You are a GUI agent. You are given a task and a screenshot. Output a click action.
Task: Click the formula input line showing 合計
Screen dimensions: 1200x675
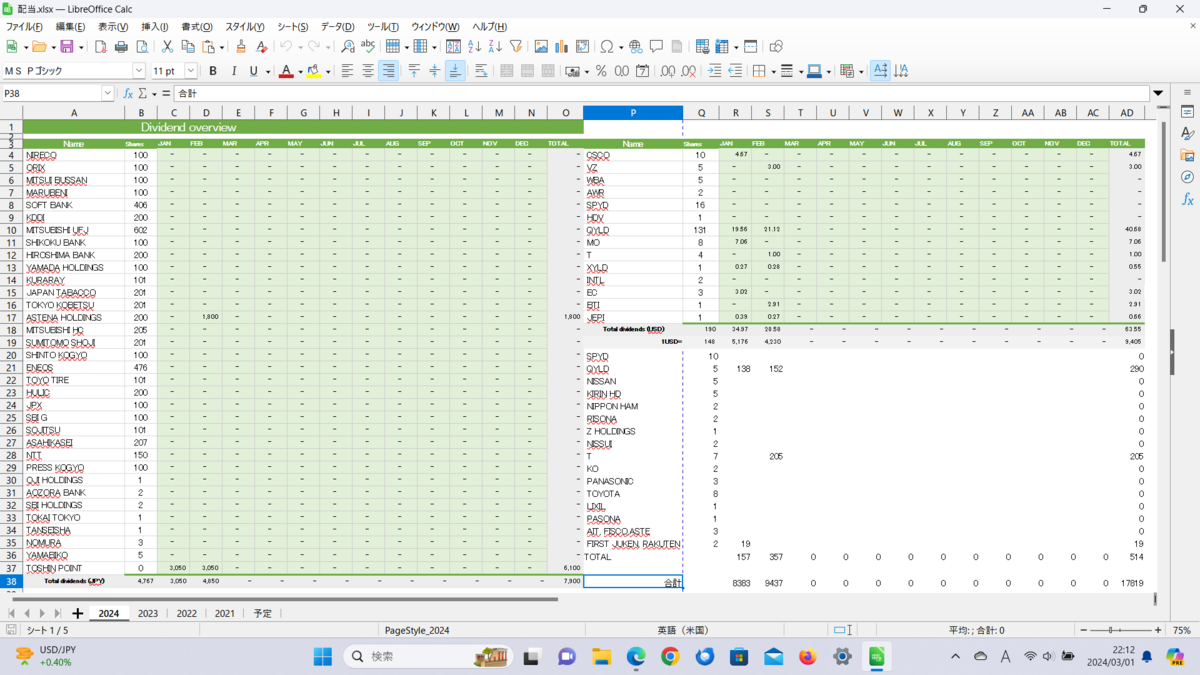pos(662,93)
